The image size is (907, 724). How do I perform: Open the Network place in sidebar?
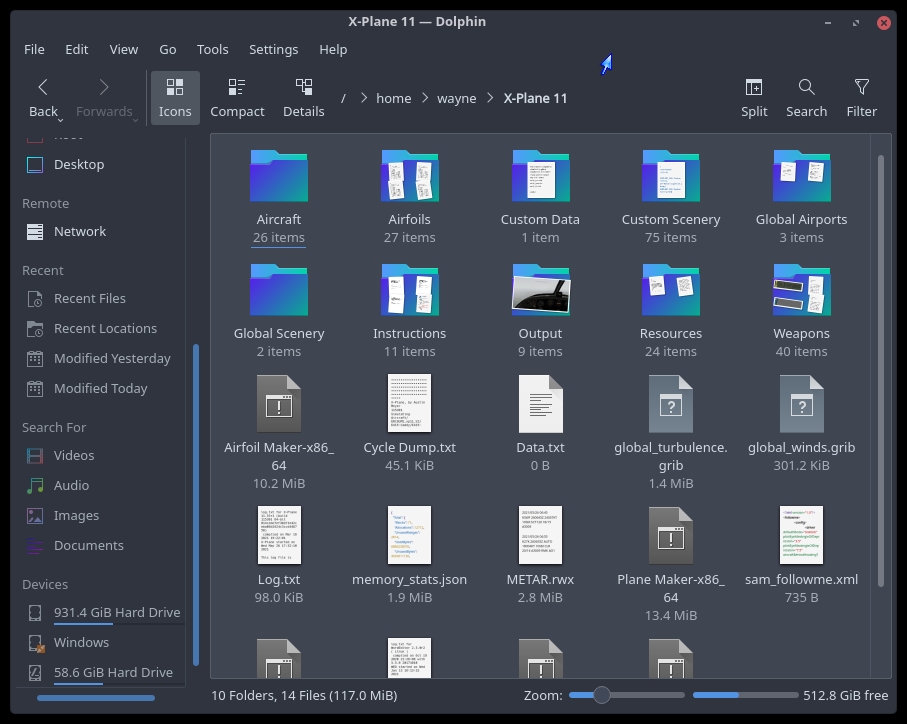(x=80, y=231)
